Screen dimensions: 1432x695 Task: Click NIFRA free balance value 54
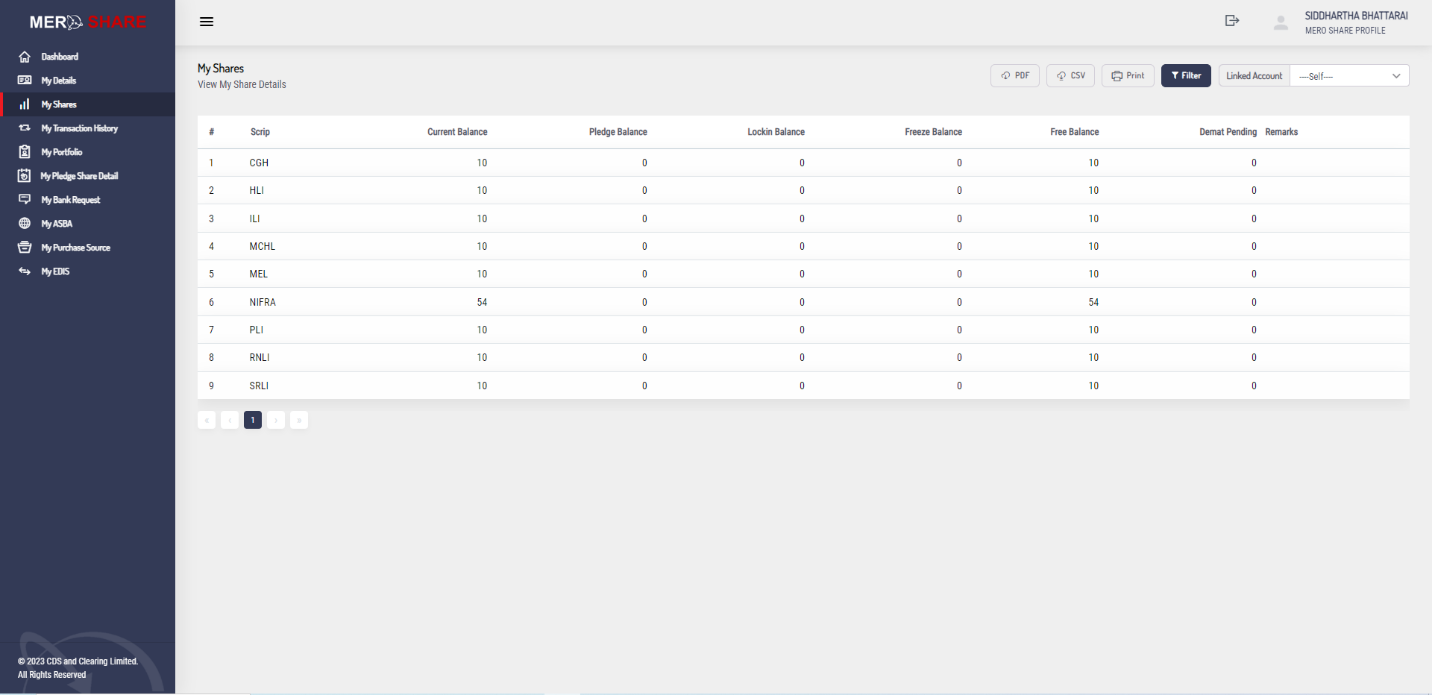tap(1093, 302)
